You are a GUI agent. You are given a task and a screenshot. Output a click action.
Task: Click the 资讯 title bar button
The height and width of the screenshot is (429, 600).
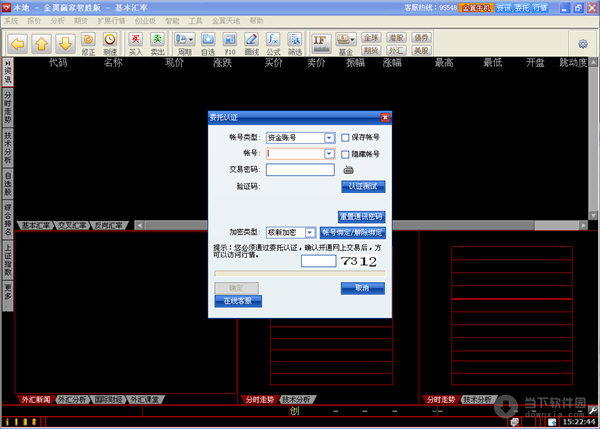tap(504, 8)
